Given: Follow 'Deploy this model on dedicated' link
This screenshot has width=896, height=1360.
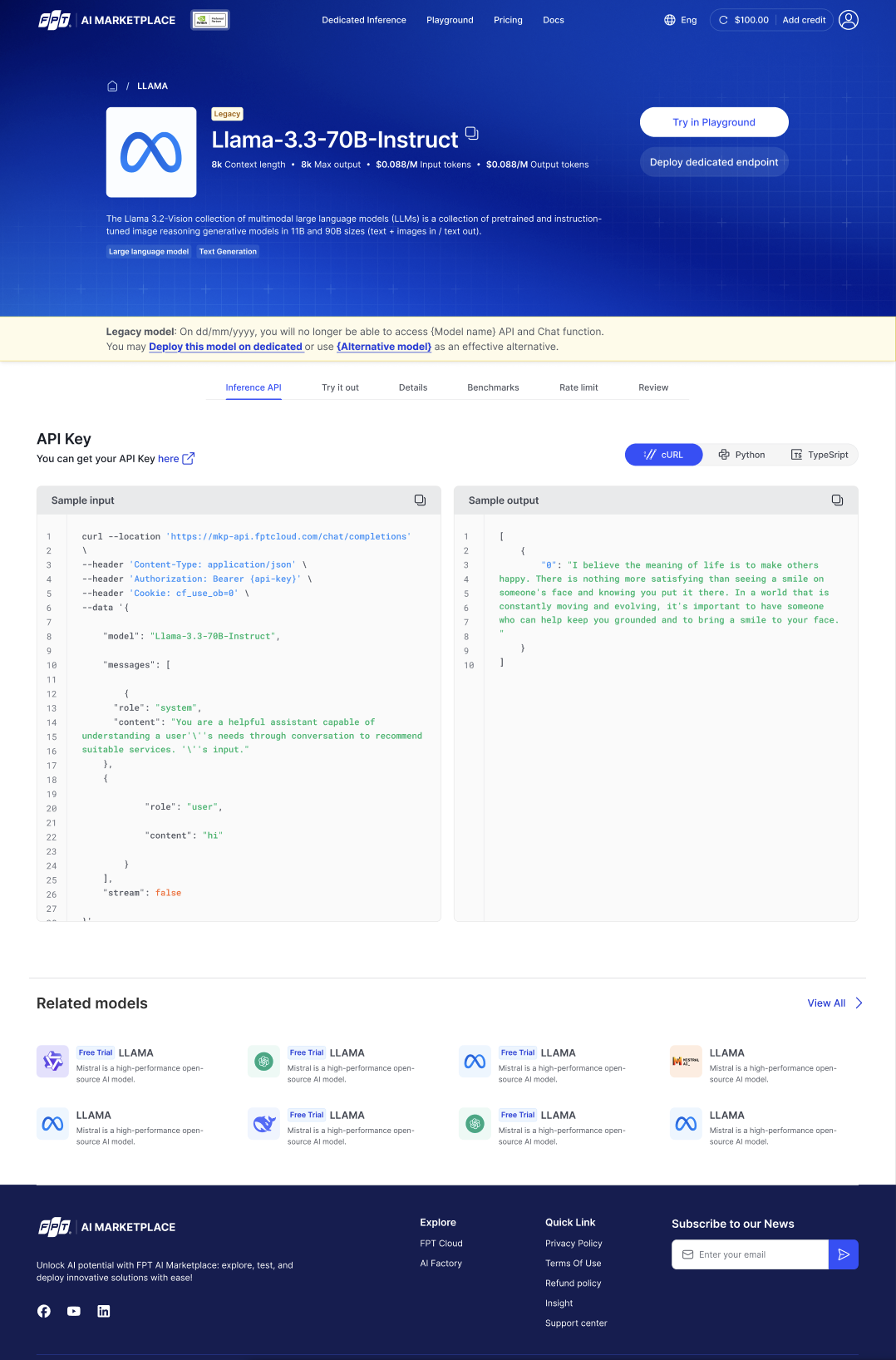Looking at the screenshot, I should 225,347.
